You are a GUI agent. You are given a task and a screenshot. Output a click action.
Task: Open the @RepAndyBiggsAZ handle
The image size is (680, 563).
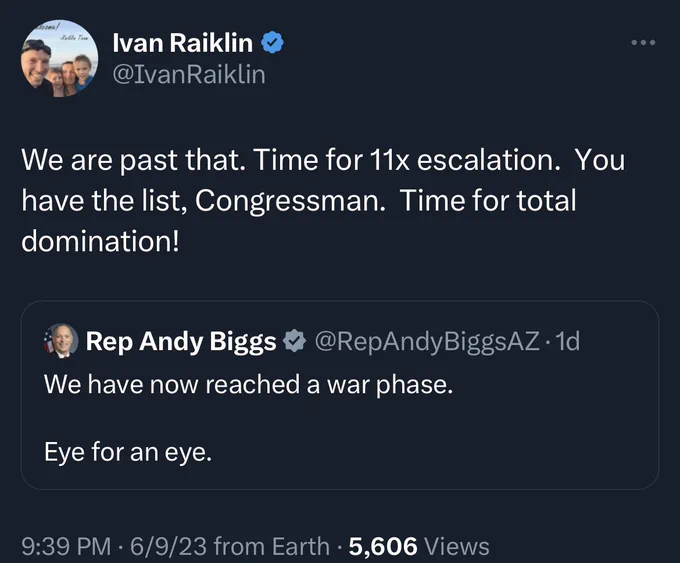coord(427,341)
